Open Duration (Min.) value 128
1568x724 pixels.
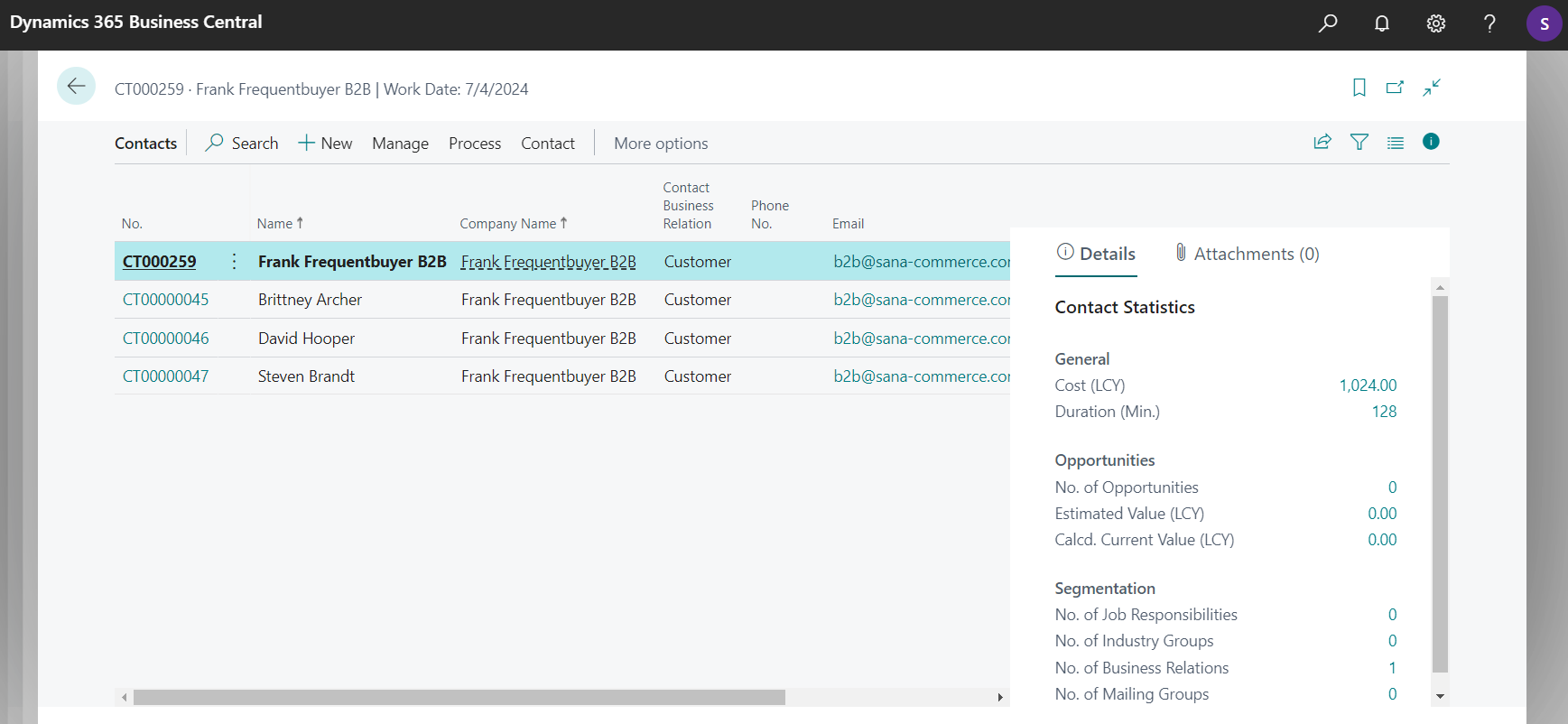(x=1384, y=412)
